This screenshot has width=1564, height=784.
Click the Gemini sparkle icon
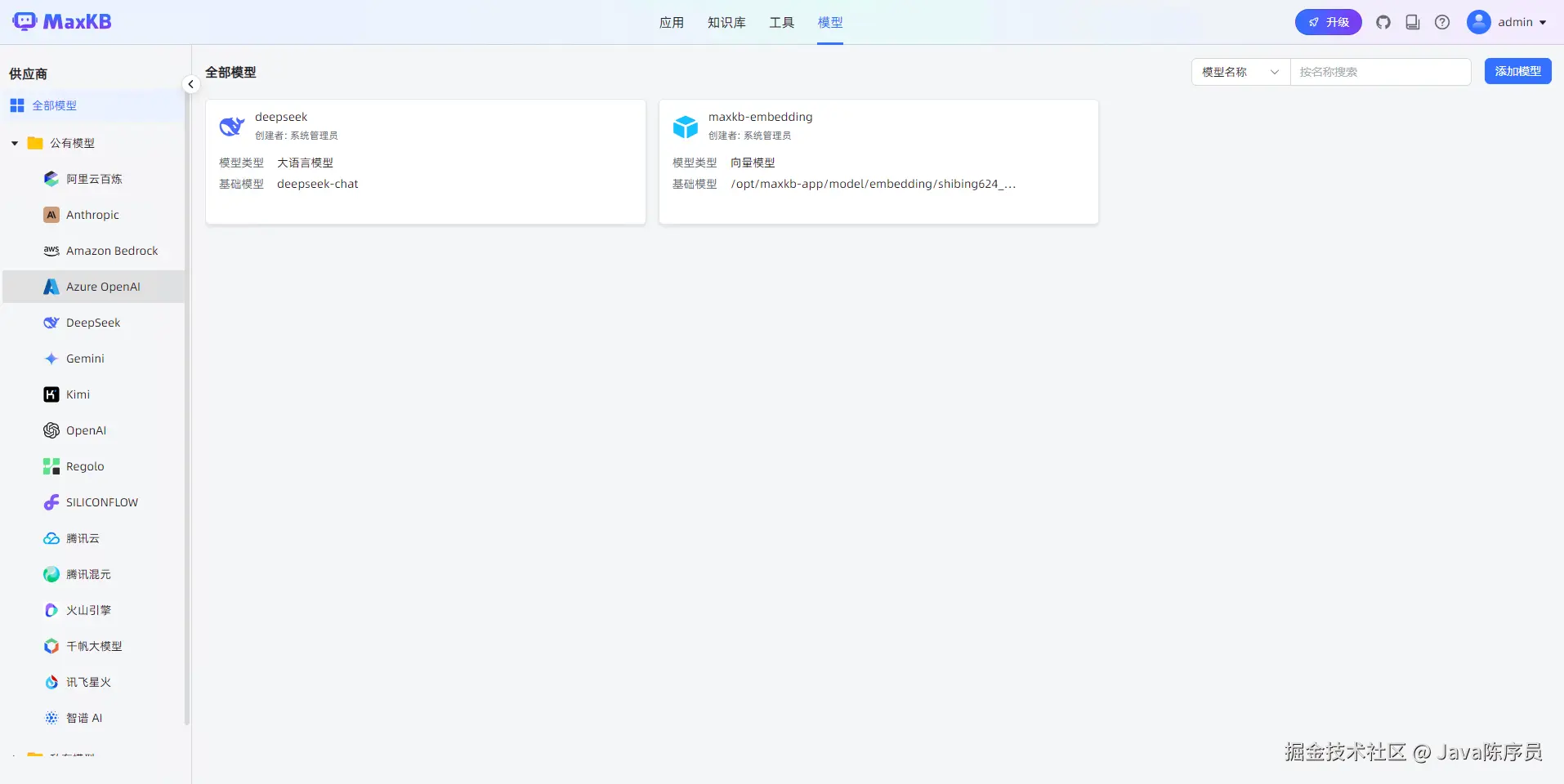coord(51,359)
